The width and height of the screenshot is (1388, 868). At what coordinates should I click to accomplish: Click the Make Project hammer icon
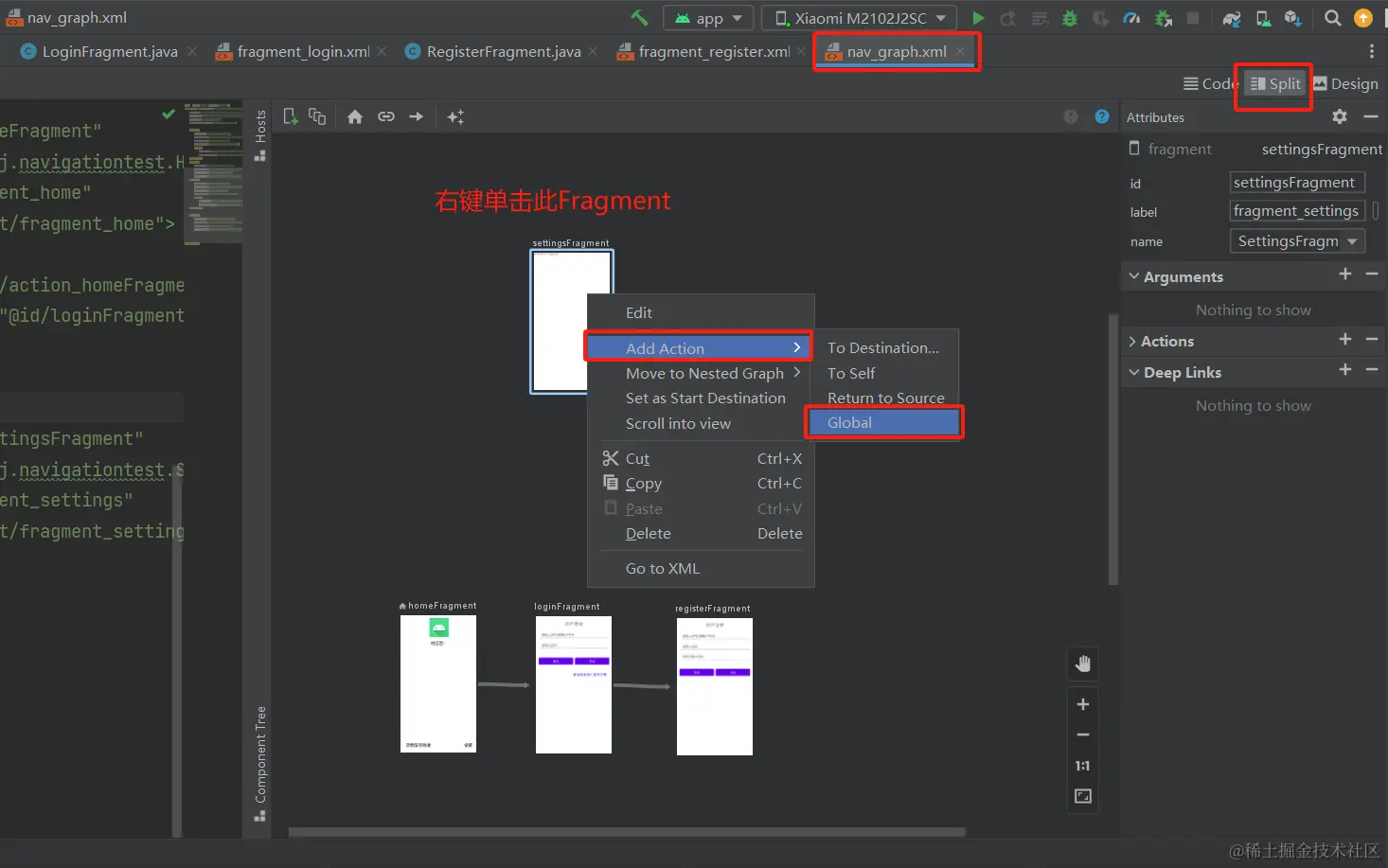(x=640, y=18)
